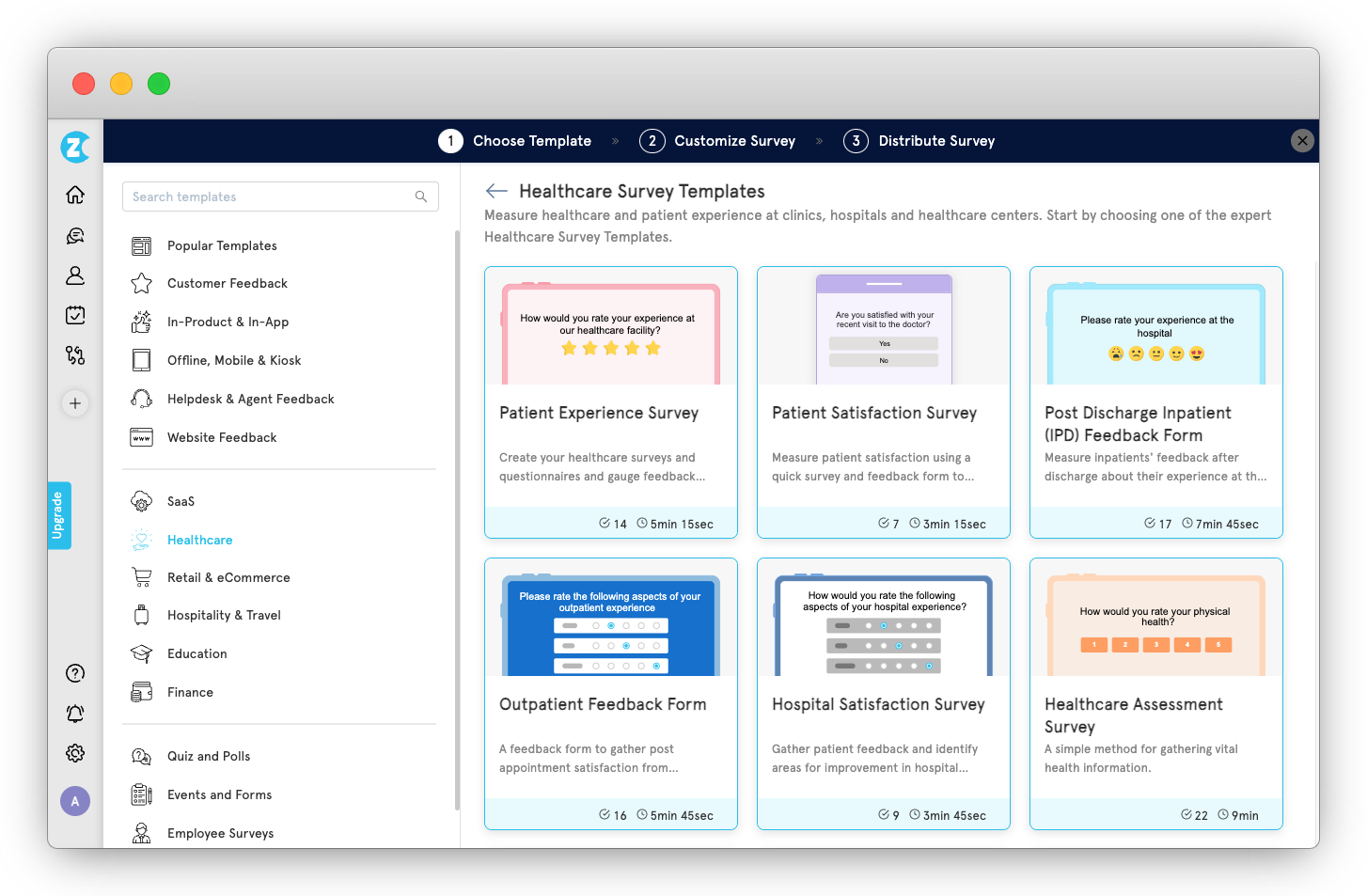Image resolution: width=1367 pixels, height=896 pixels.
Task: Click the notifications bell icon
Action: [74, 713]
